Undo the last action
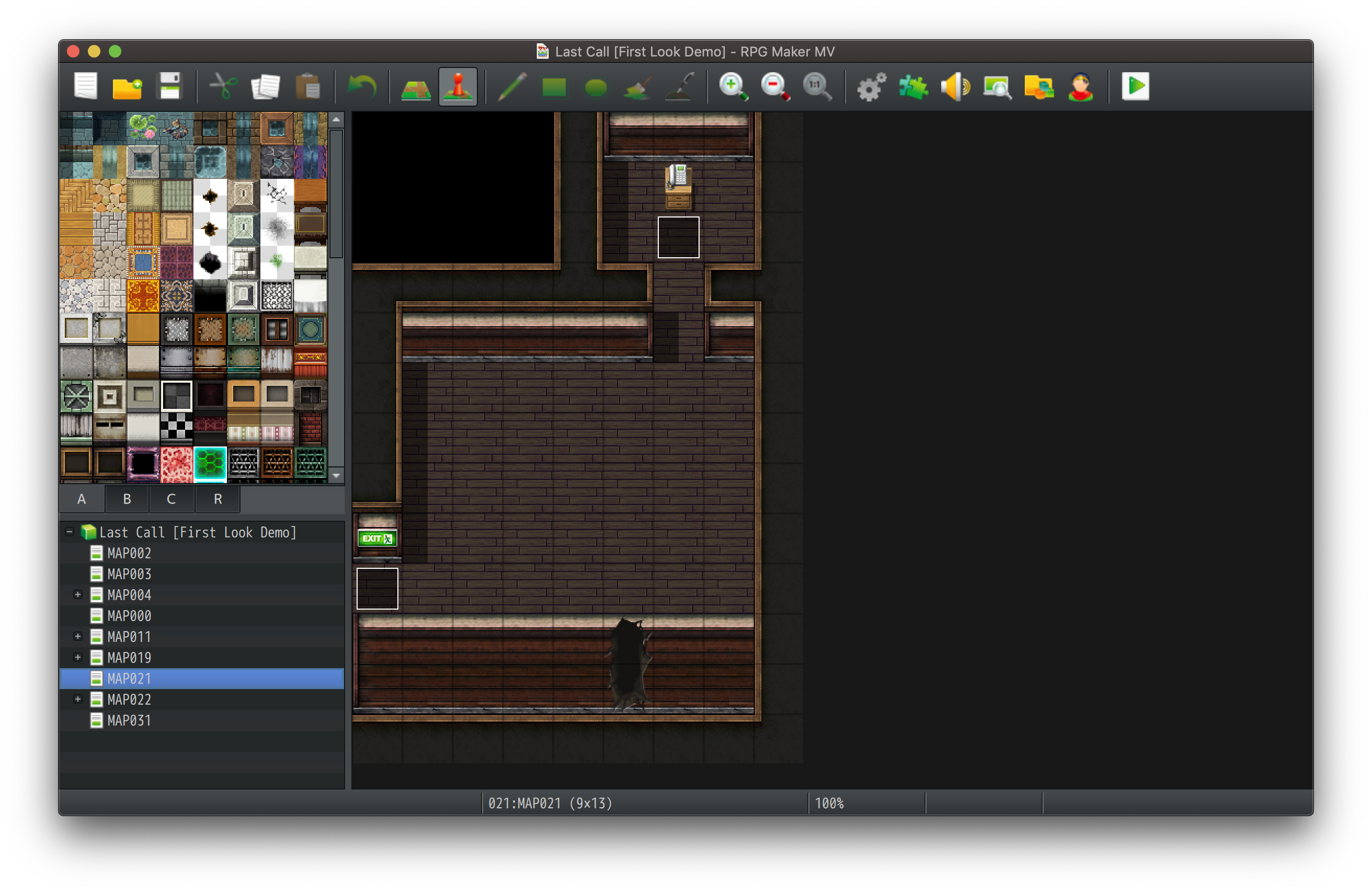This screenshot has height=893, width=1372. [361, 86]
